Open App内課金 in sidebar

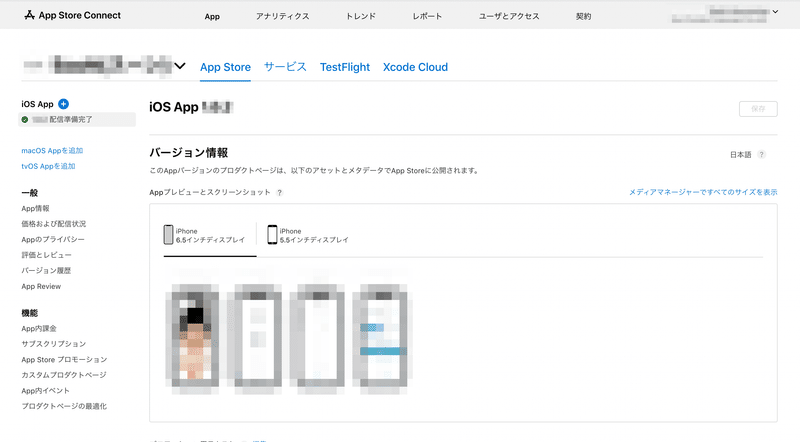pos(39,328)
